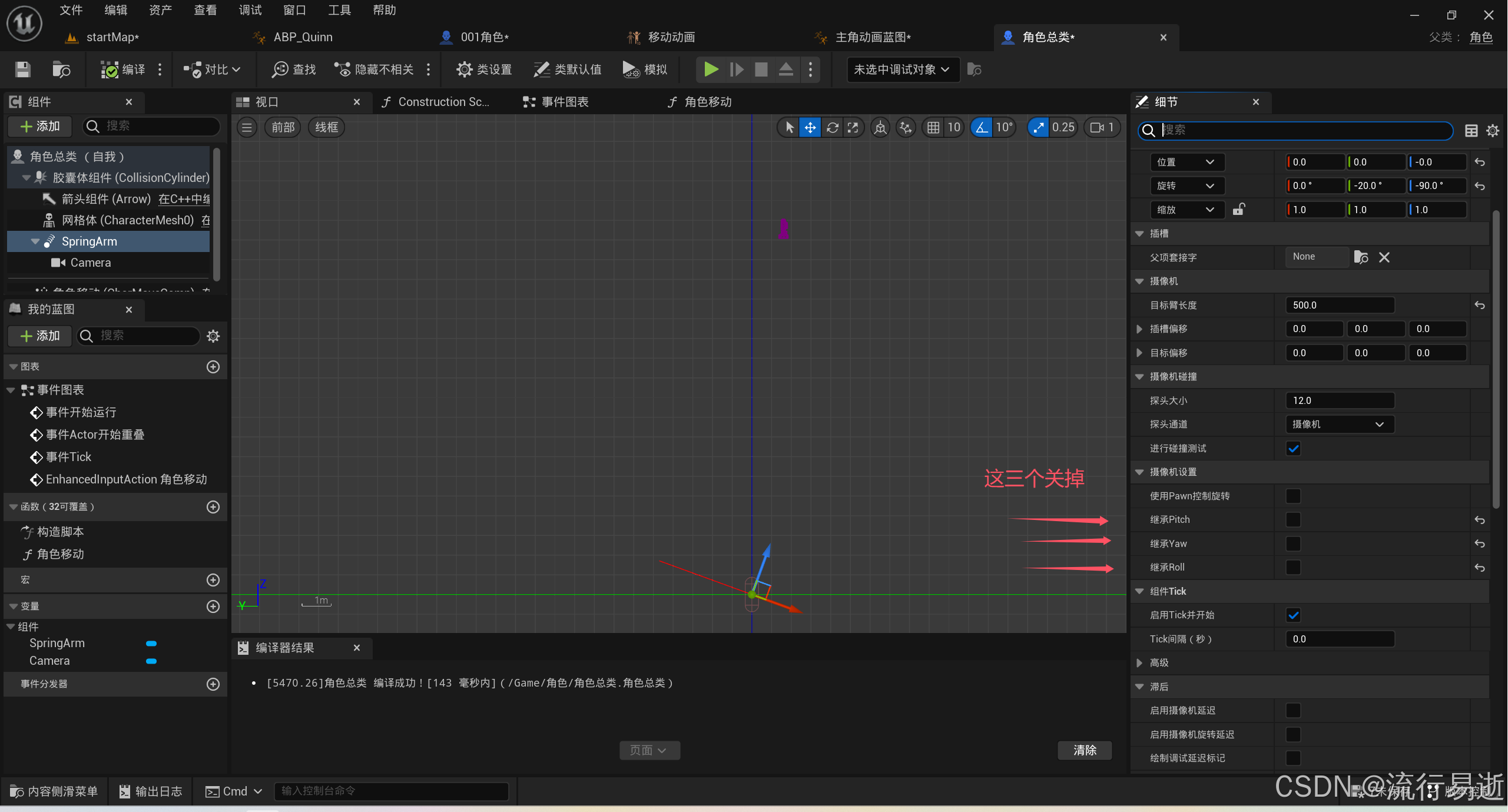Click the Clear button in compiler results

click(x=1085, y=750)
